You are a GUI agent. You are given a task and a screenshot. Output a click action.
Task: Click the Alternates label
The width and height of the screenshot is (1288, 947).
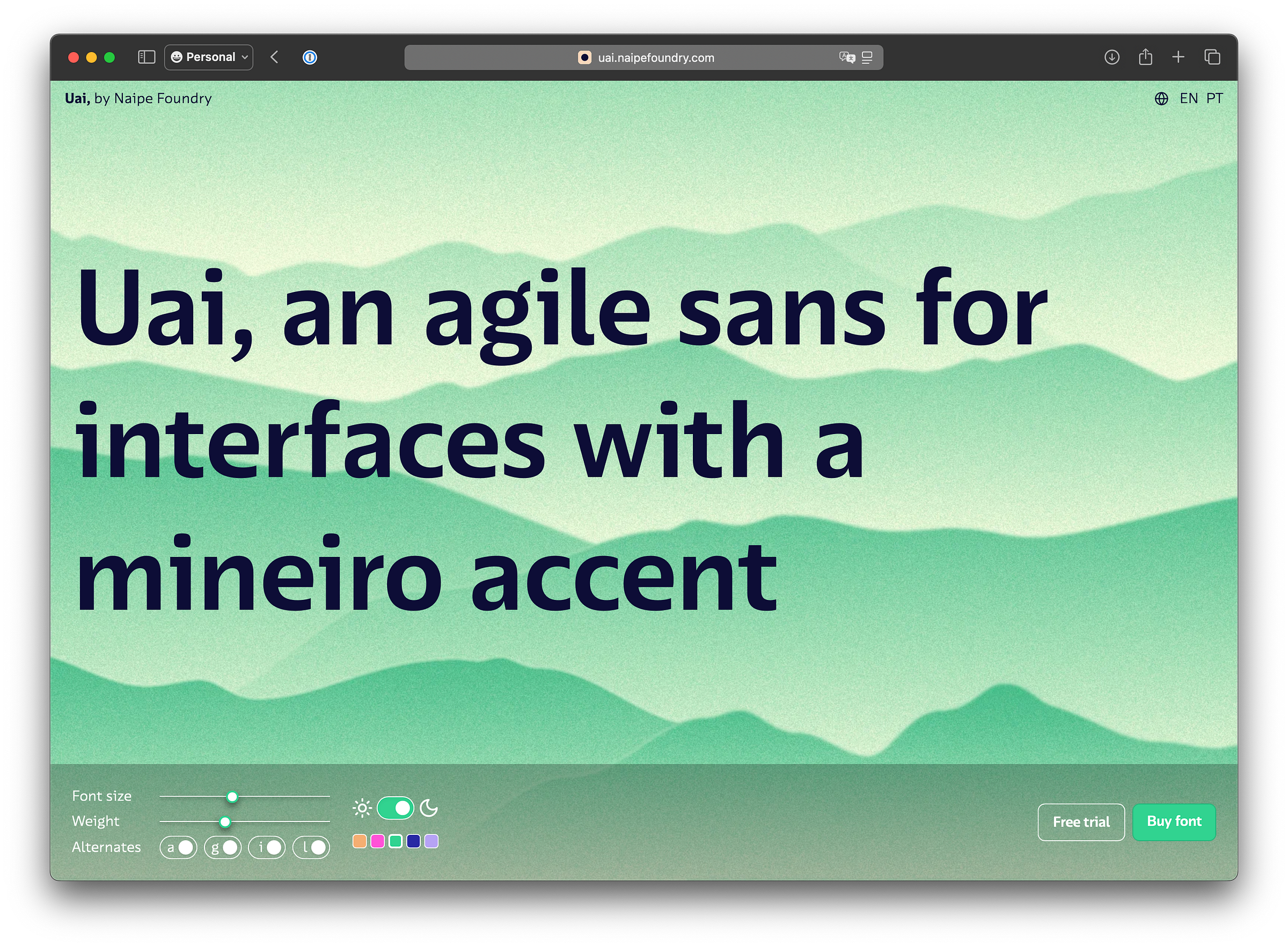pos(106,847)
